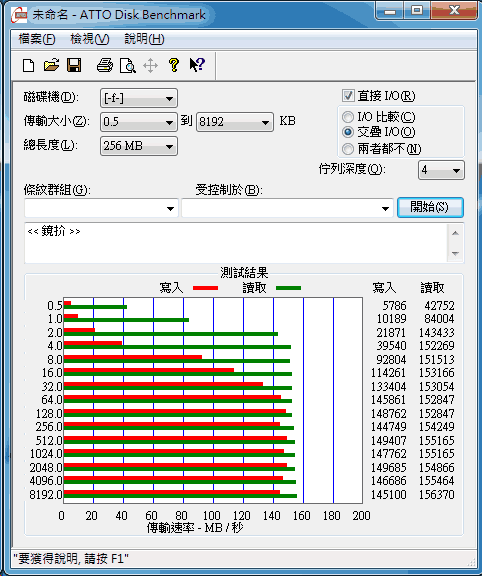Click the status bar F1 help text
Viewport: 482px width, 576px height.
71,559
